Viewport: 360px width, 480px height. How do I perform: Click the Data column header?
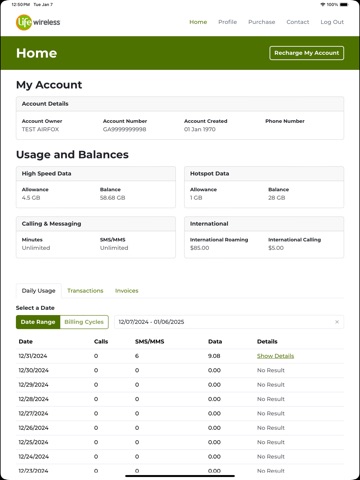[x=215, y=342]
